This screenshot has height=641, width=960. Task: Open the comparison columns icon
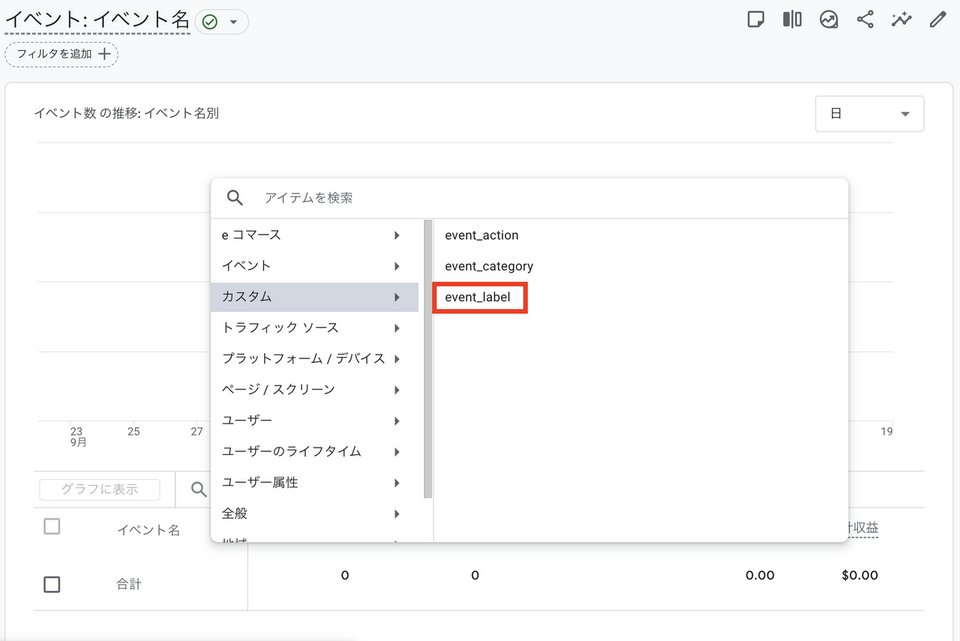tap(792, 19)
